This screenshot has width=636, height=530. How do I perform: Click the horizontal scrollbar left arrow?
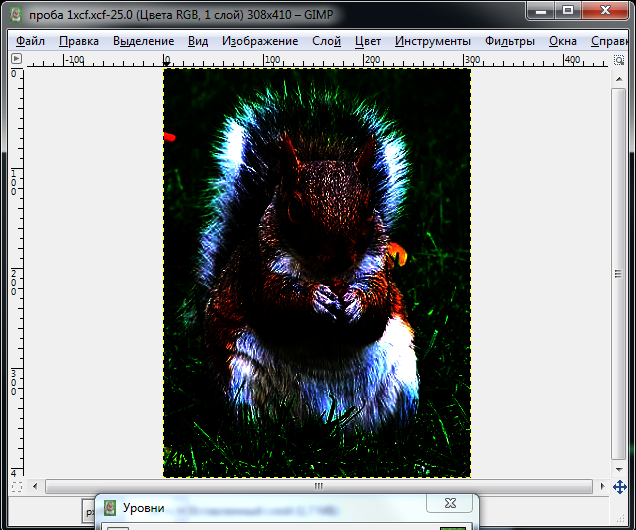[x=35, y=486]
